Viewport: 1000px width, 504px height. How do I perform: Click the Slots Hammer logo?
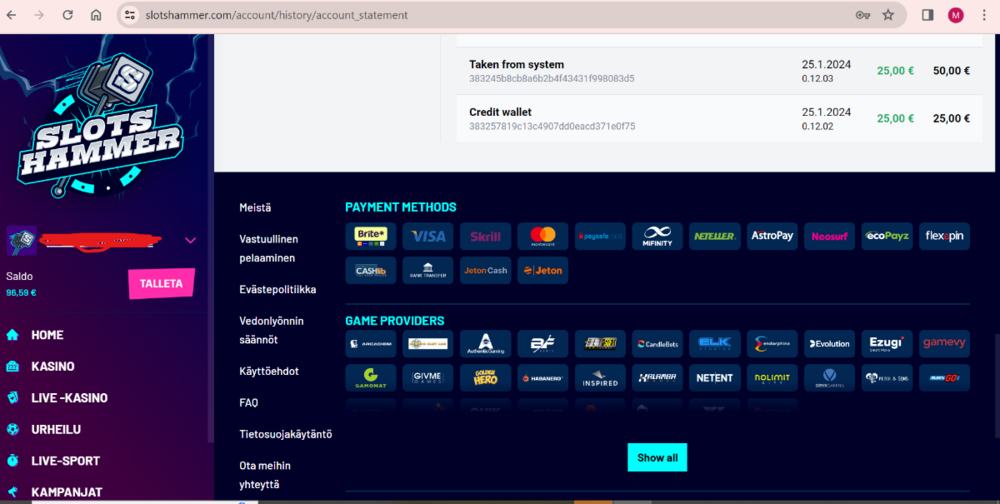tap(102, 124)
